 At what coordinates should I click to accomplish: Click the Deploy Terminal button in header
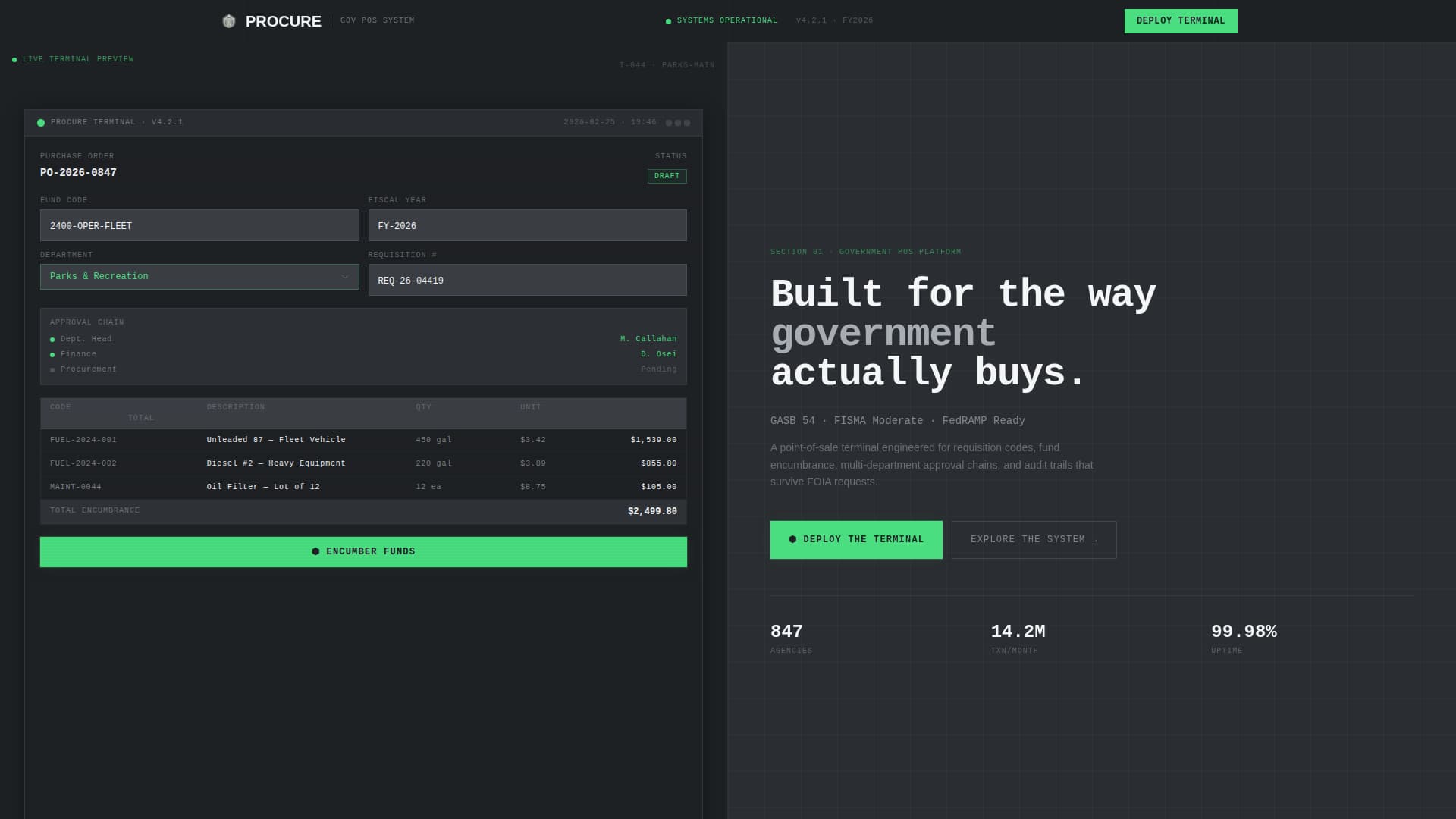pyautogui.click(x=1180, y=21)
